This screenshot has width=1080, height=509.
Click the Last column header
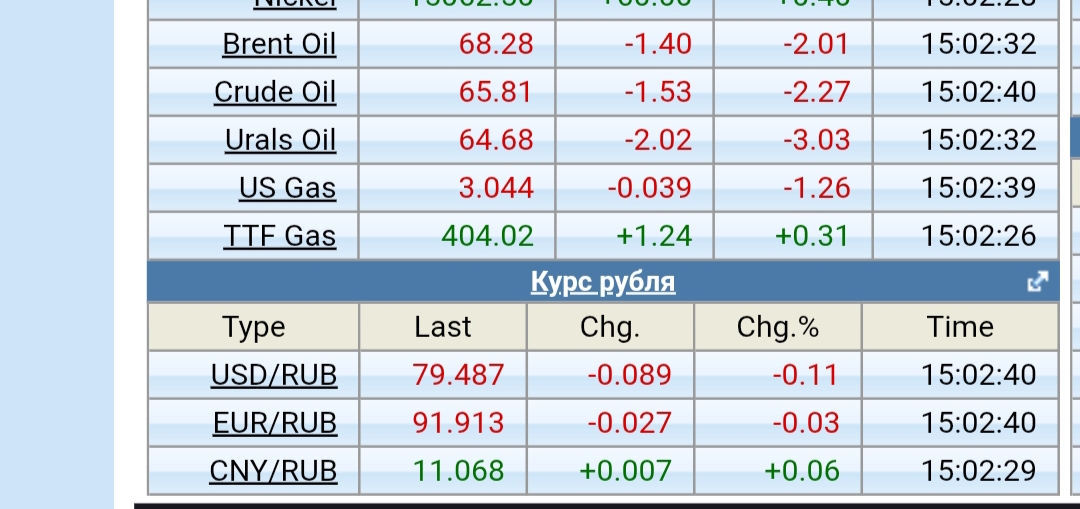(x=442, y=327)
